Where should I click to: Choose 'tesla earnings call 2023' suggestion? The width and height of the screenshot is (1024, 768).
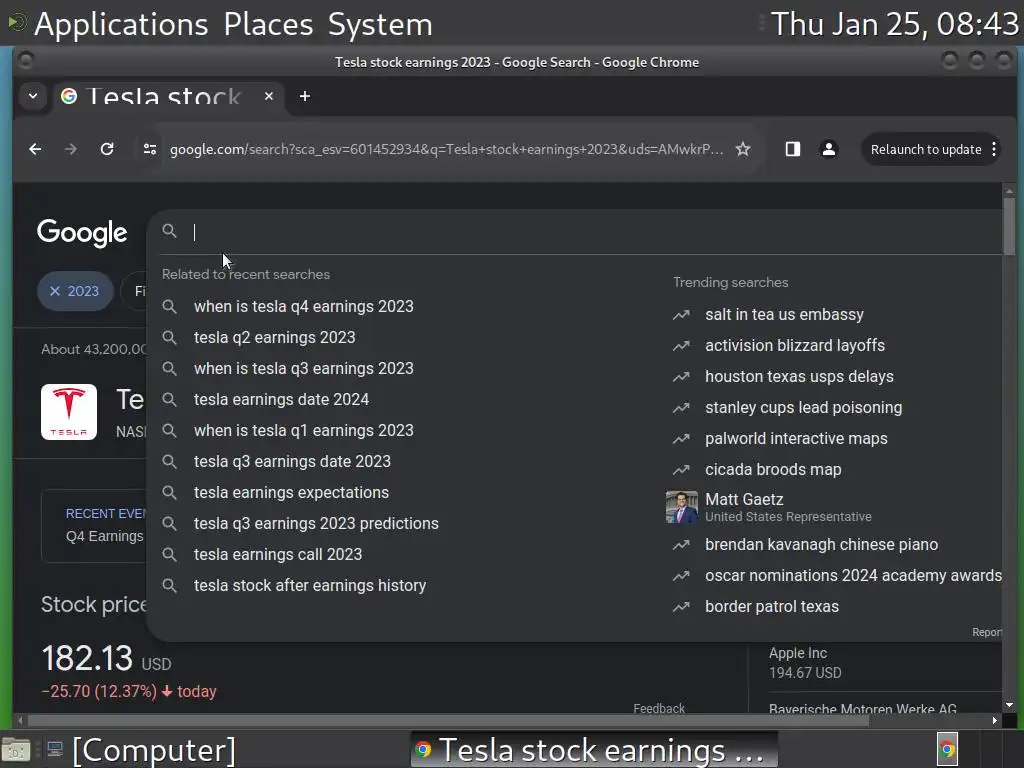[278, 554]
